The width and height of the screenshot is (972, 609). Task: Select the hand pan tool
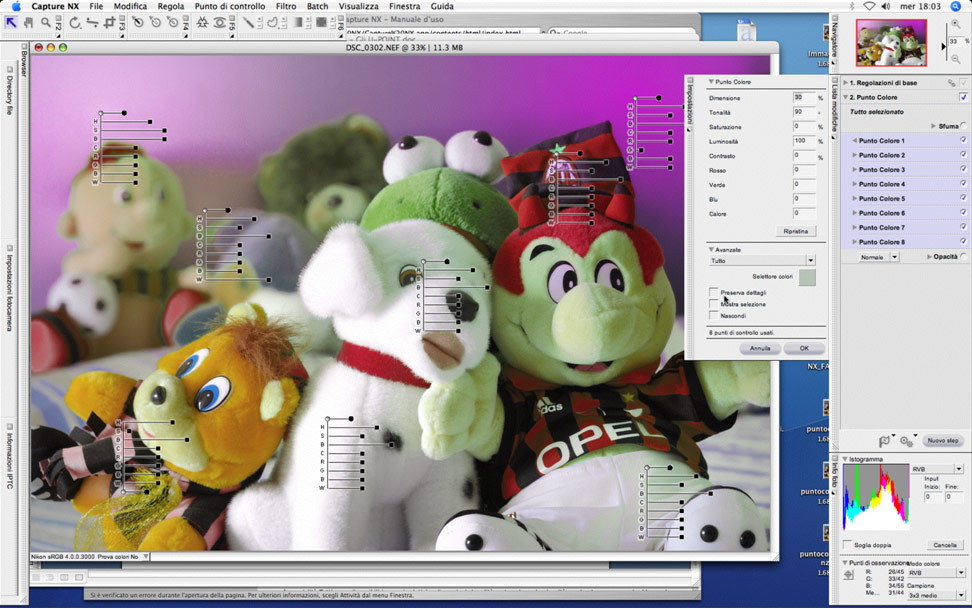coord(29,23)
